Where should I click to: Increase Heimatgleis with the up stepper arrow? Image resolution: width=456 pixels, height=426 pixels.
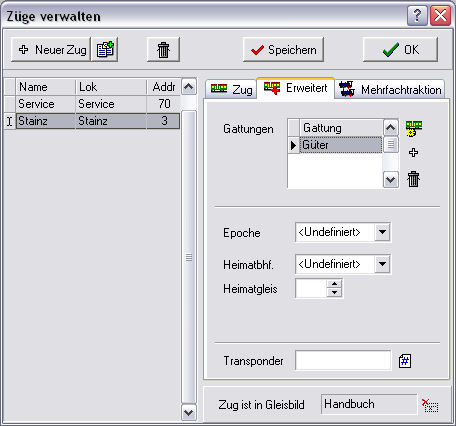click(x=334, y=284)
